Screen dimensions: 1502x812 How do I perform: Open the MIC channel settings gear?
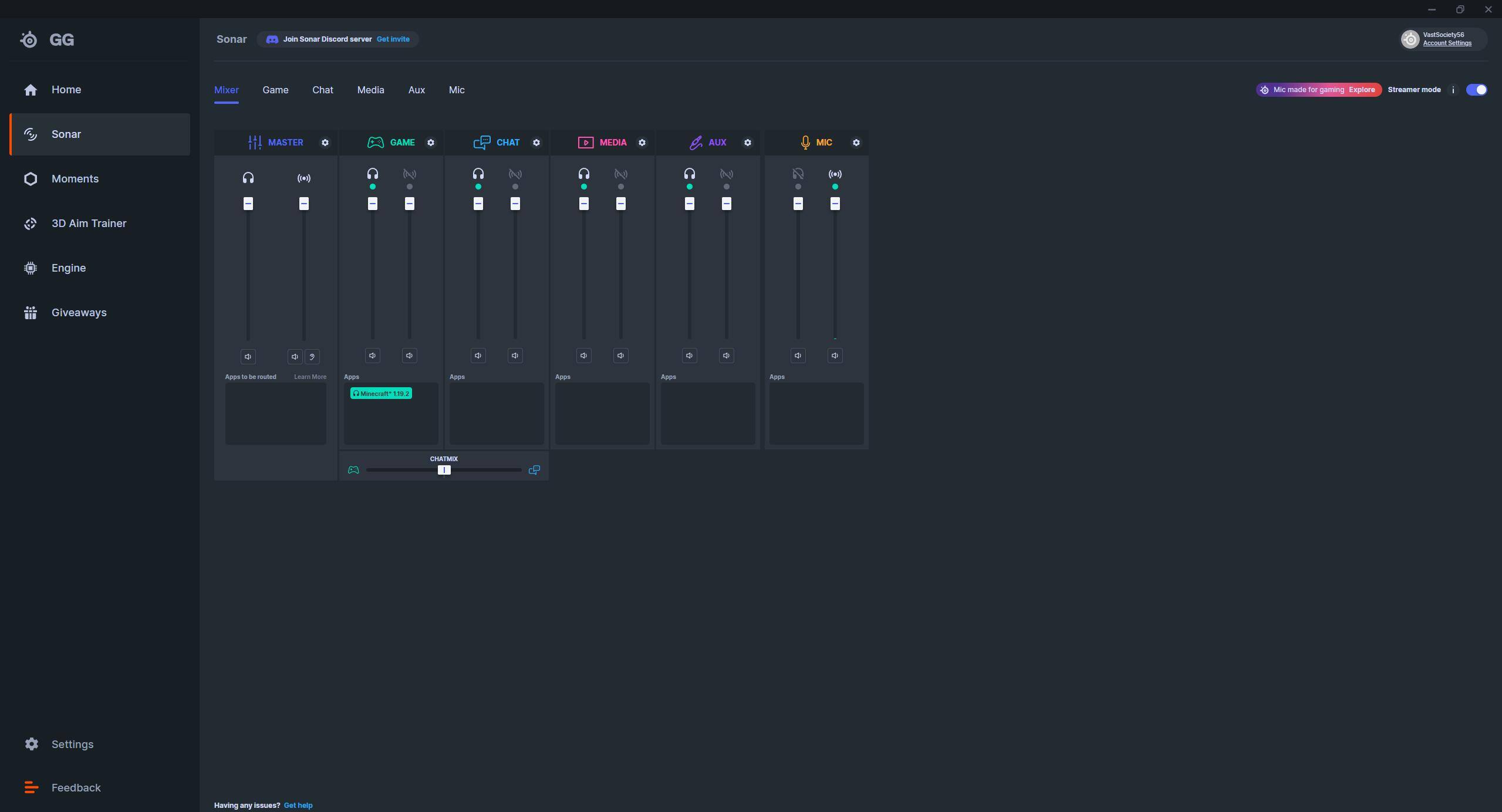[x=856, y=143]
